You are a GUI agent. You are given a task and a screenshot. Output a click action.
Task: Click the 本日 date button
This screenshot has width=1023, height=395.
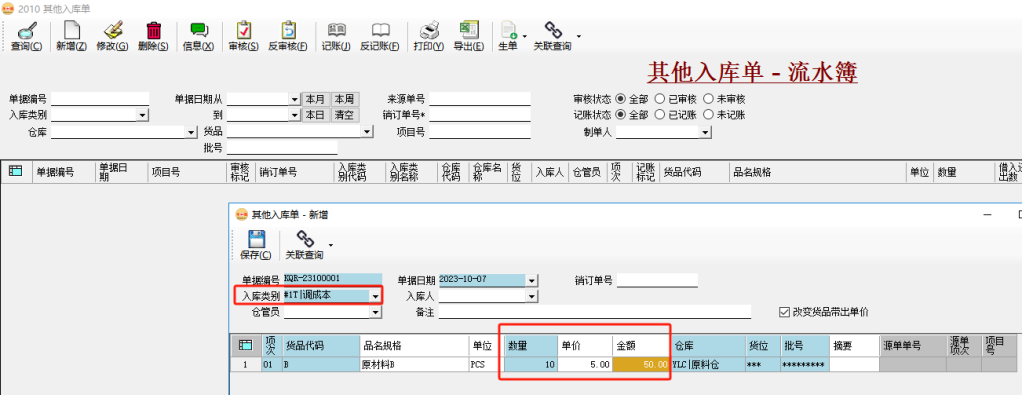[316, 116]
